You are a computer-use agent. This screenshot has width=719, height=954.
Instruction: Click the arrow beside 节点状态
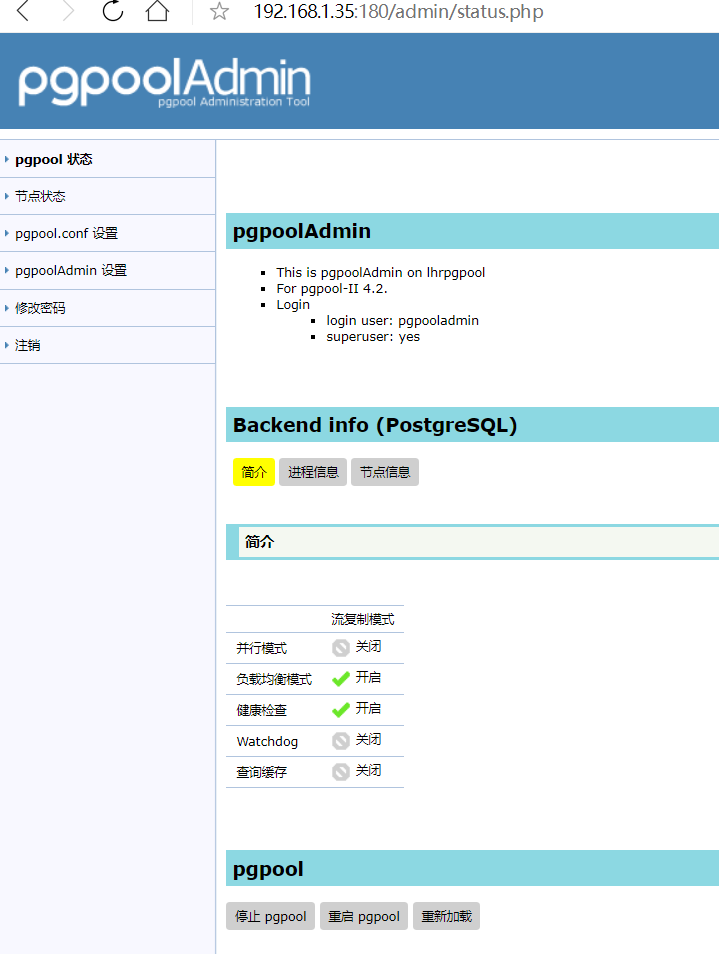(x=7, y=196)
